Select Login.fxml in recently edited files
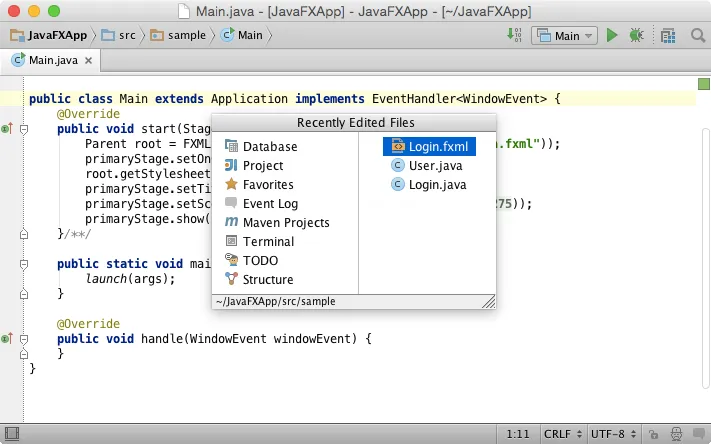 coord(429,146)
